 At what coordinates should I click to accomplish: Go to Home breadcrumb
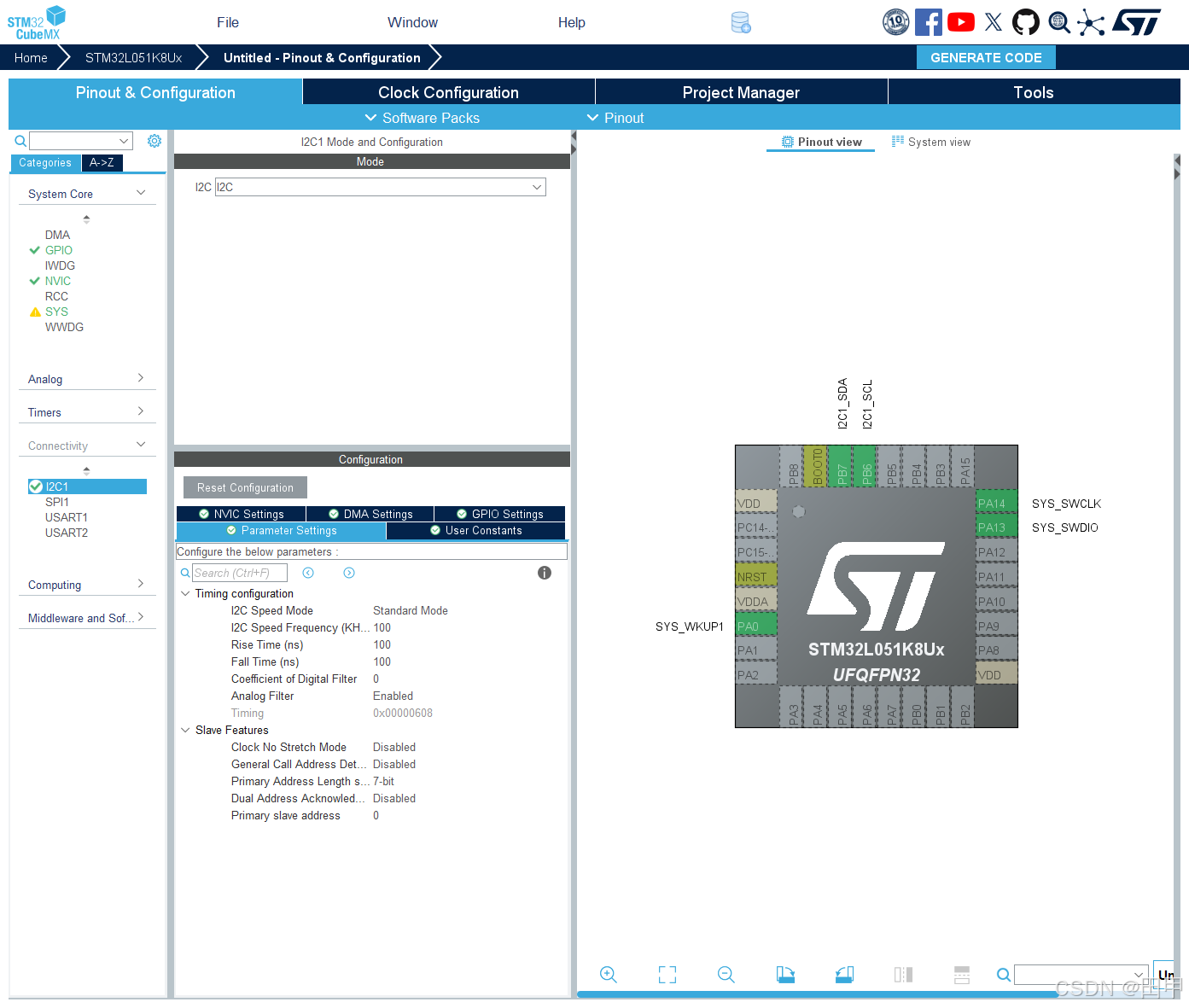point(31,57)
